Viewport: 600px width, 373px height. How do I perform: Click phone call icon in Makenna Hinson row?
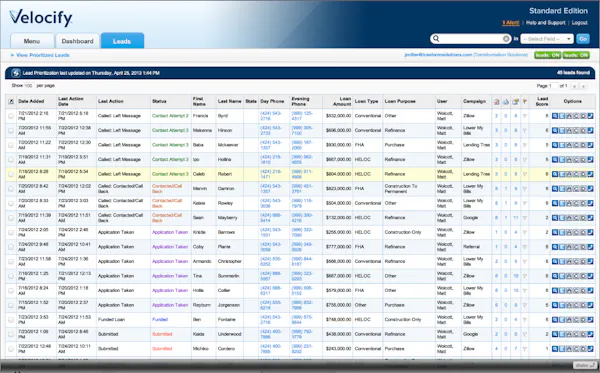pyautogui.click(x=590, y=130)
